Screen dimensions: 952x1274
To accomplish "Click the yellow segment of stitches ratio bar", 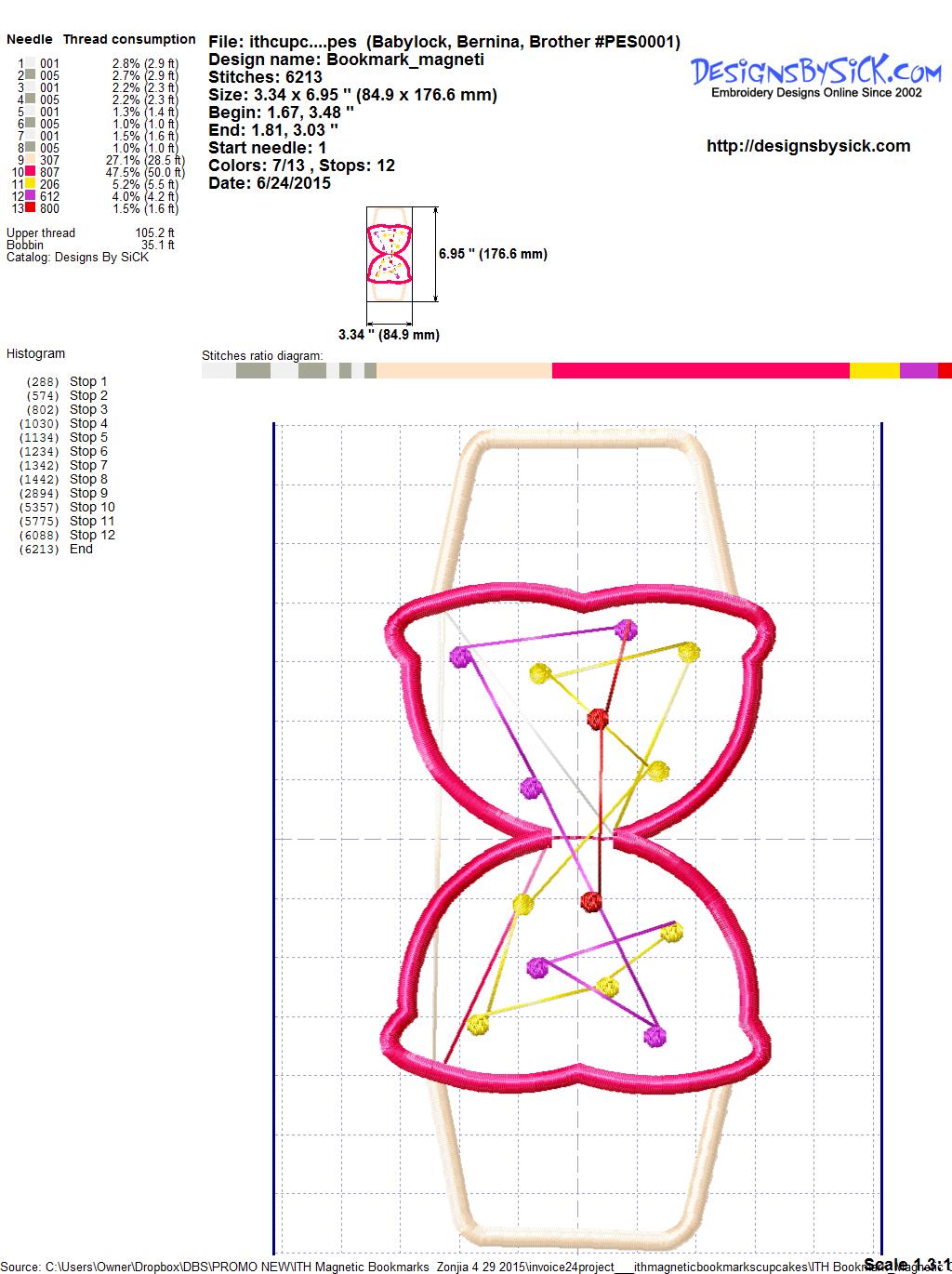I will click(874, 371).
